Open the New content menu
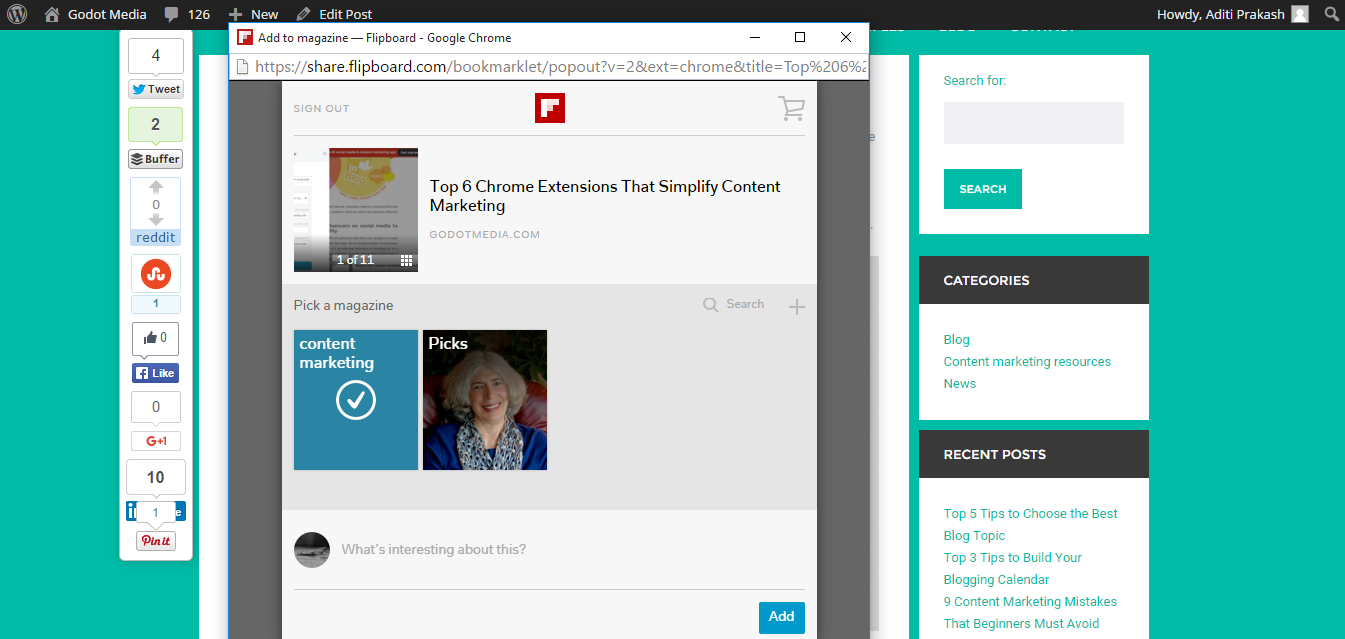Image resolution: width=1345 pixels, height=639 pixels. click(x=254, y=14)
